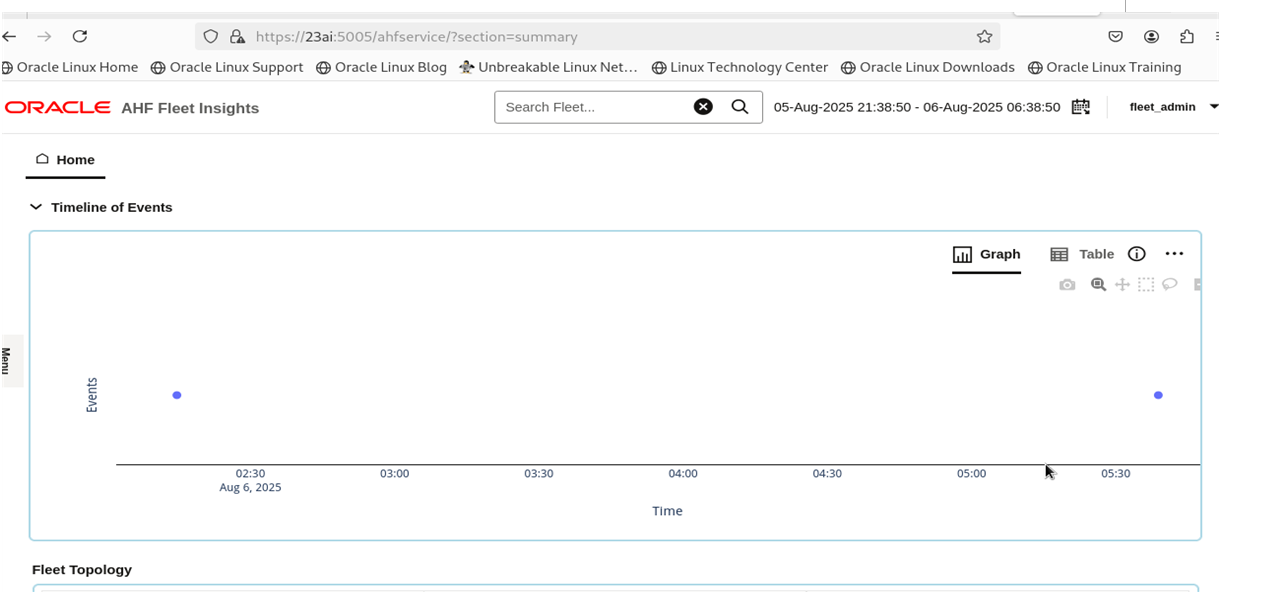Open Oracle Linux Blog bookmark
1261x592 pixels.
pyautogui.click(x=381, y=67)
